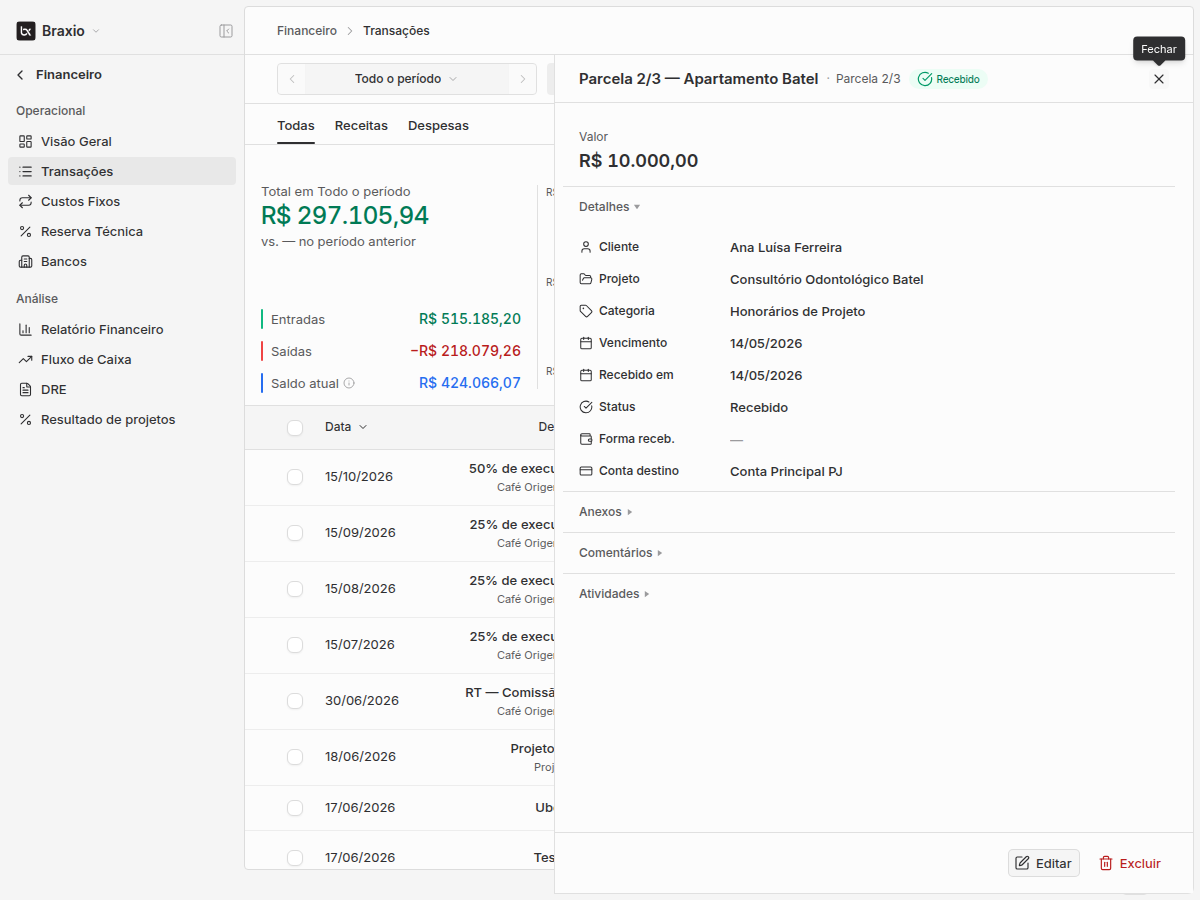Switch to the Todas tab
This screenshot has width=1200, height=900.
[296, 126]
